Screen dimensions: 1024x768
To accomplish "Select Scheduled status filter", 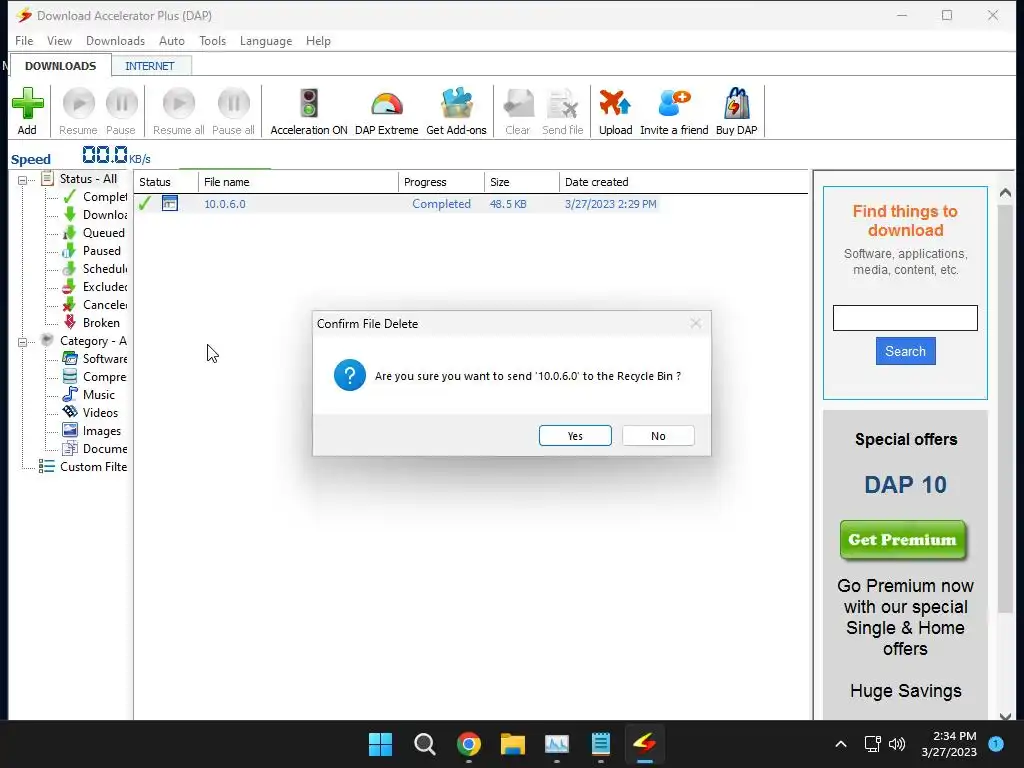I will point(95,268).
